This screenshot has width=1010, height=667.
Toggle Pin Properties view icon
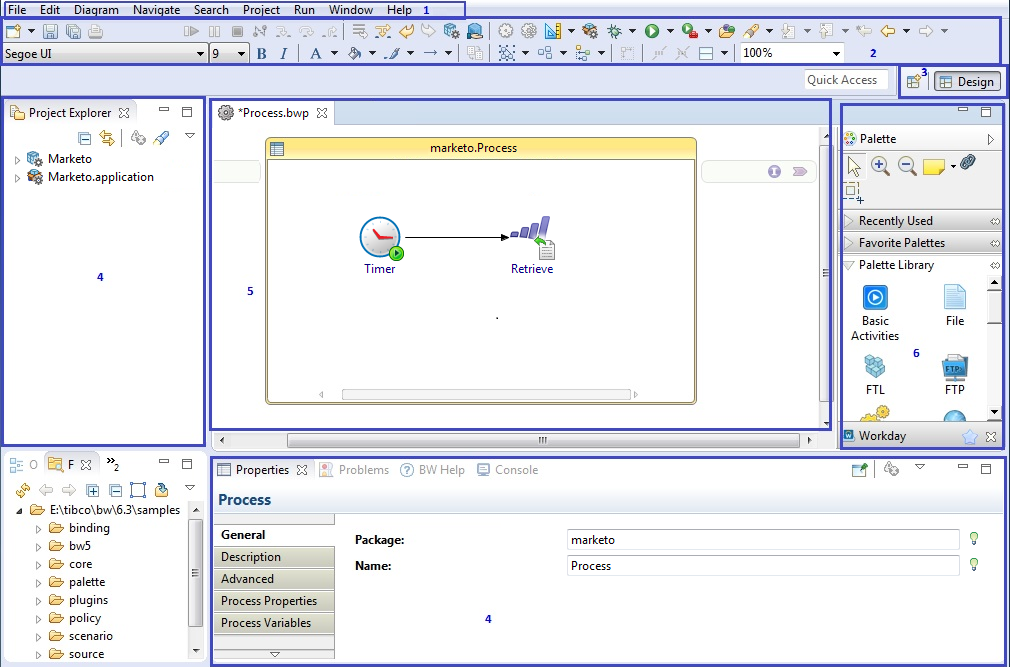tap(859, 470)
